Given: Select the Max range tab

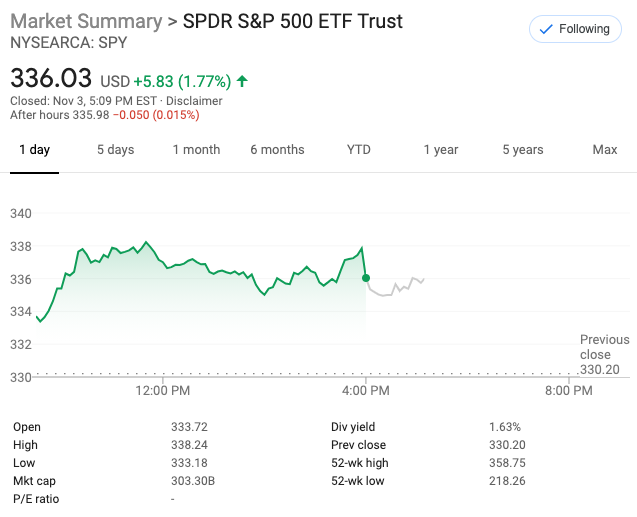Looking at the screenshot, I should 604,150.
